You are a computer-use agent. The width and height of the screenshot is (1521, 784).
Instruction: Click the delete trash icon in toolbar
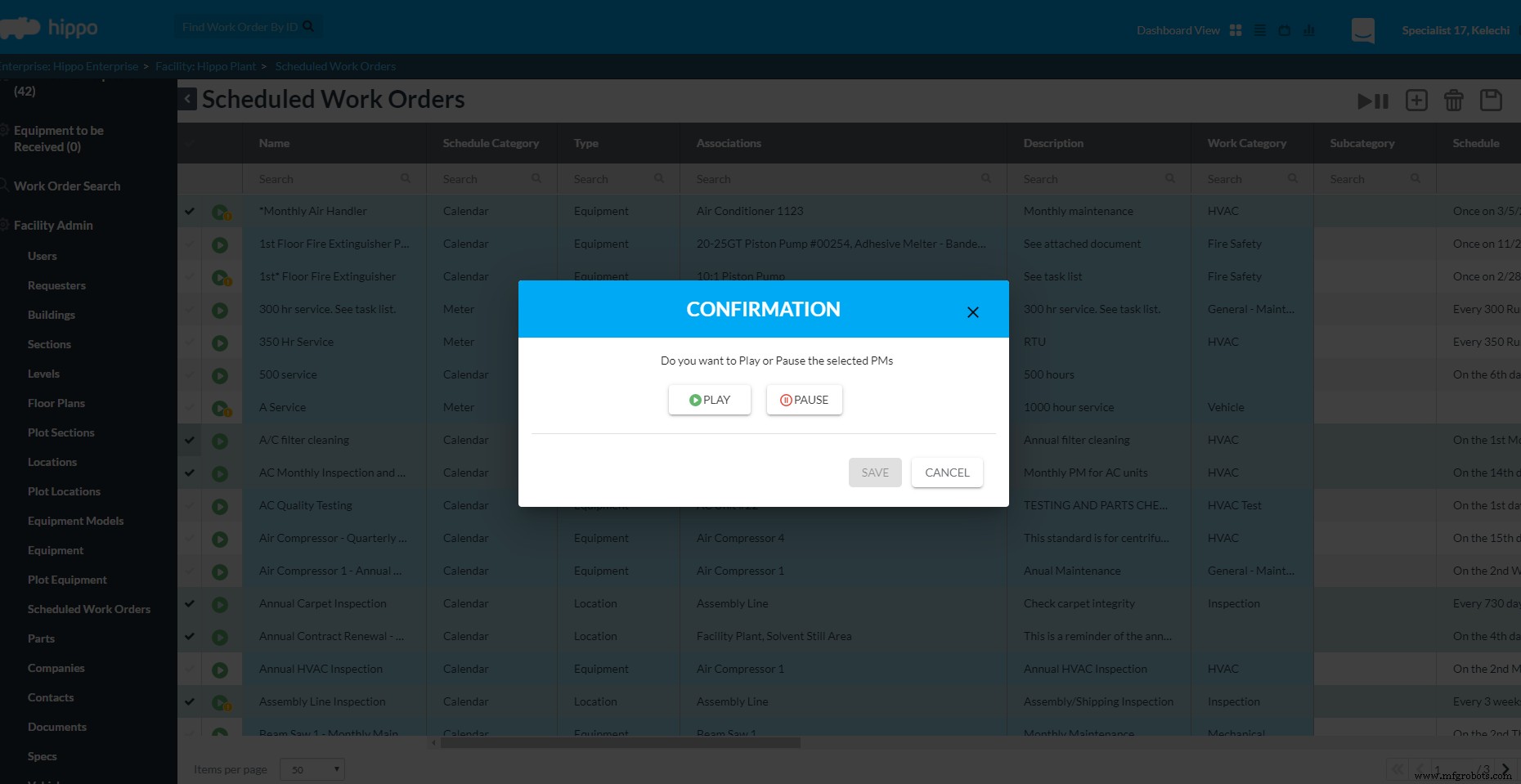1453,101
